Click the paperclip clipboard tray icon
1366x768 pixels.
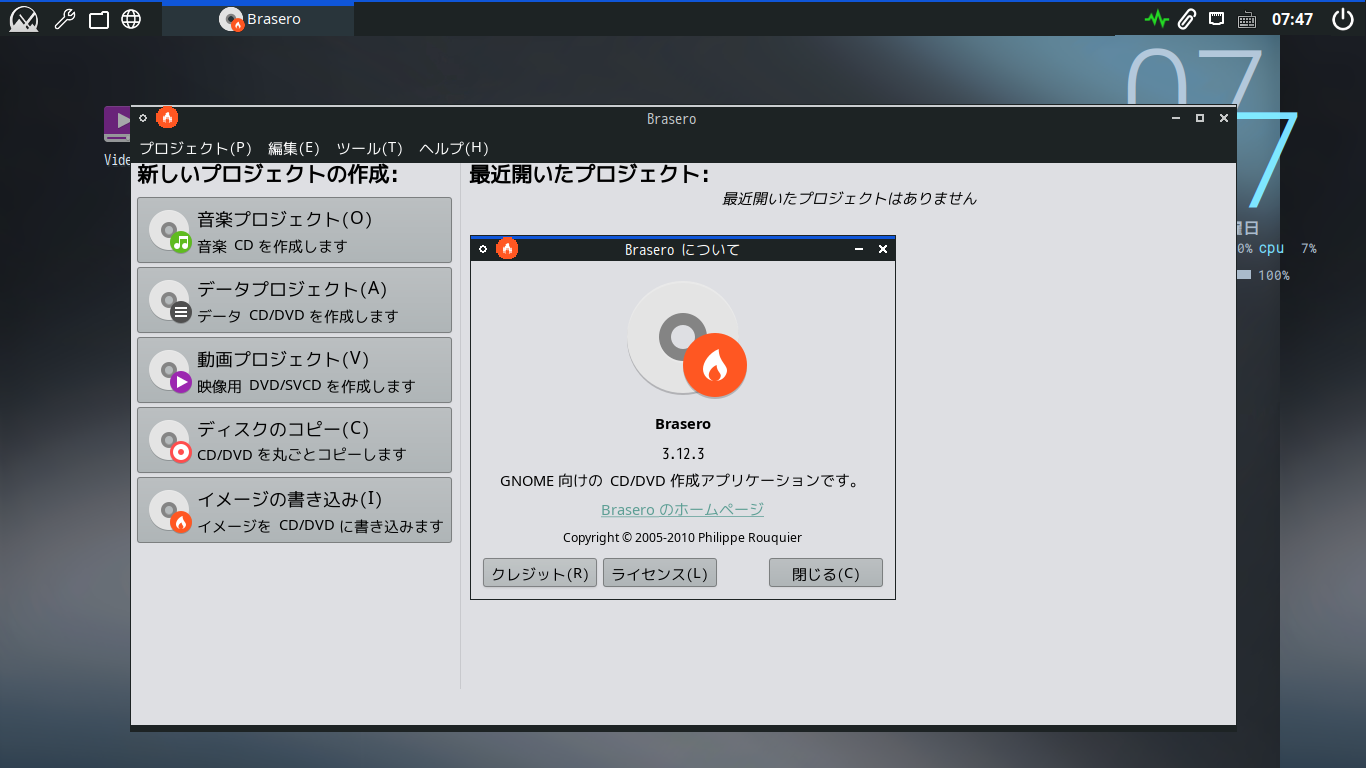click(x=1187, y=19)
